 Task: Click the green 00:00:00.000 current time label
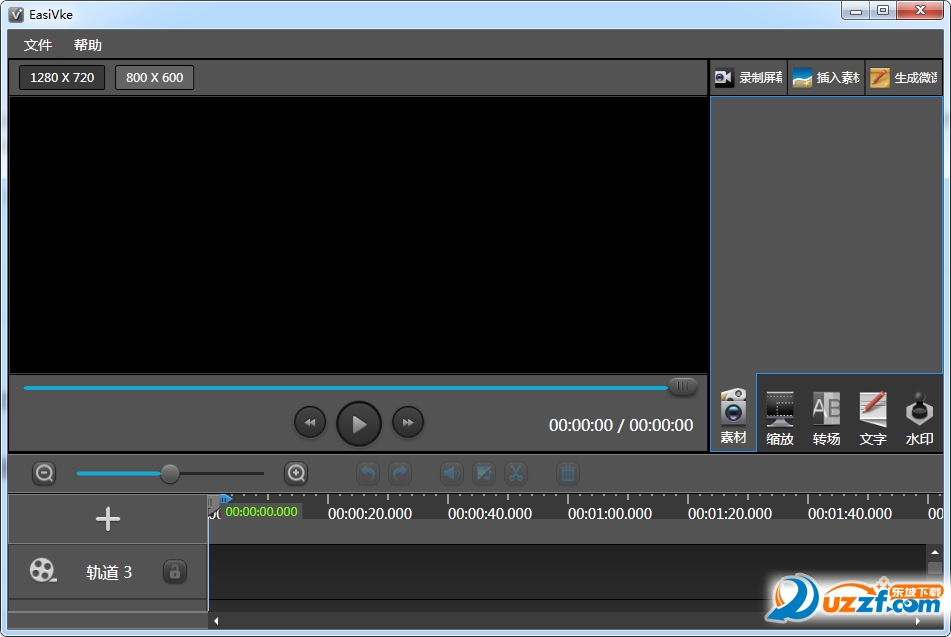pos(261,511)
